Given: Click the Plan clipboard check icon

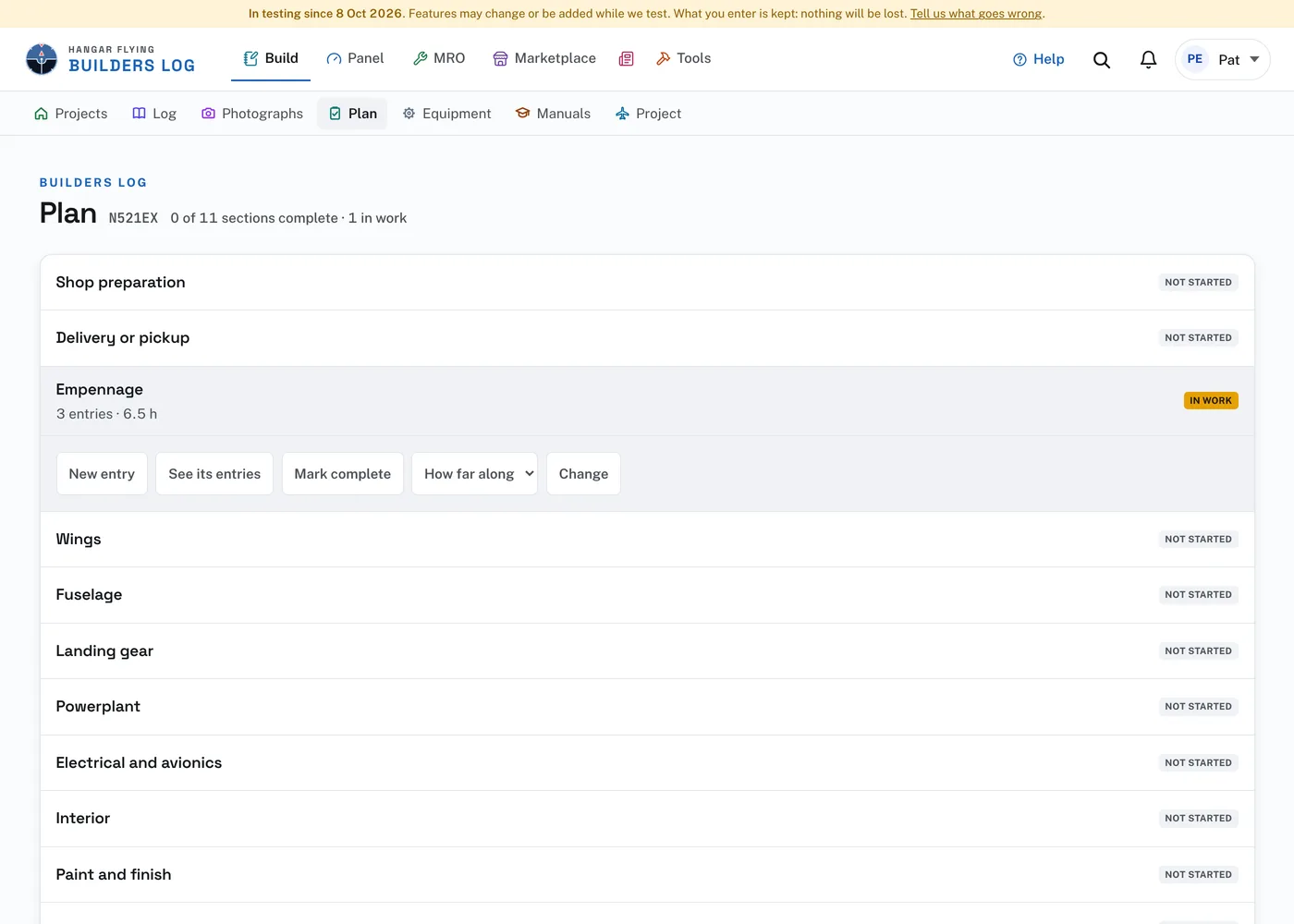Looking at the screenshot, I should 335,114.
